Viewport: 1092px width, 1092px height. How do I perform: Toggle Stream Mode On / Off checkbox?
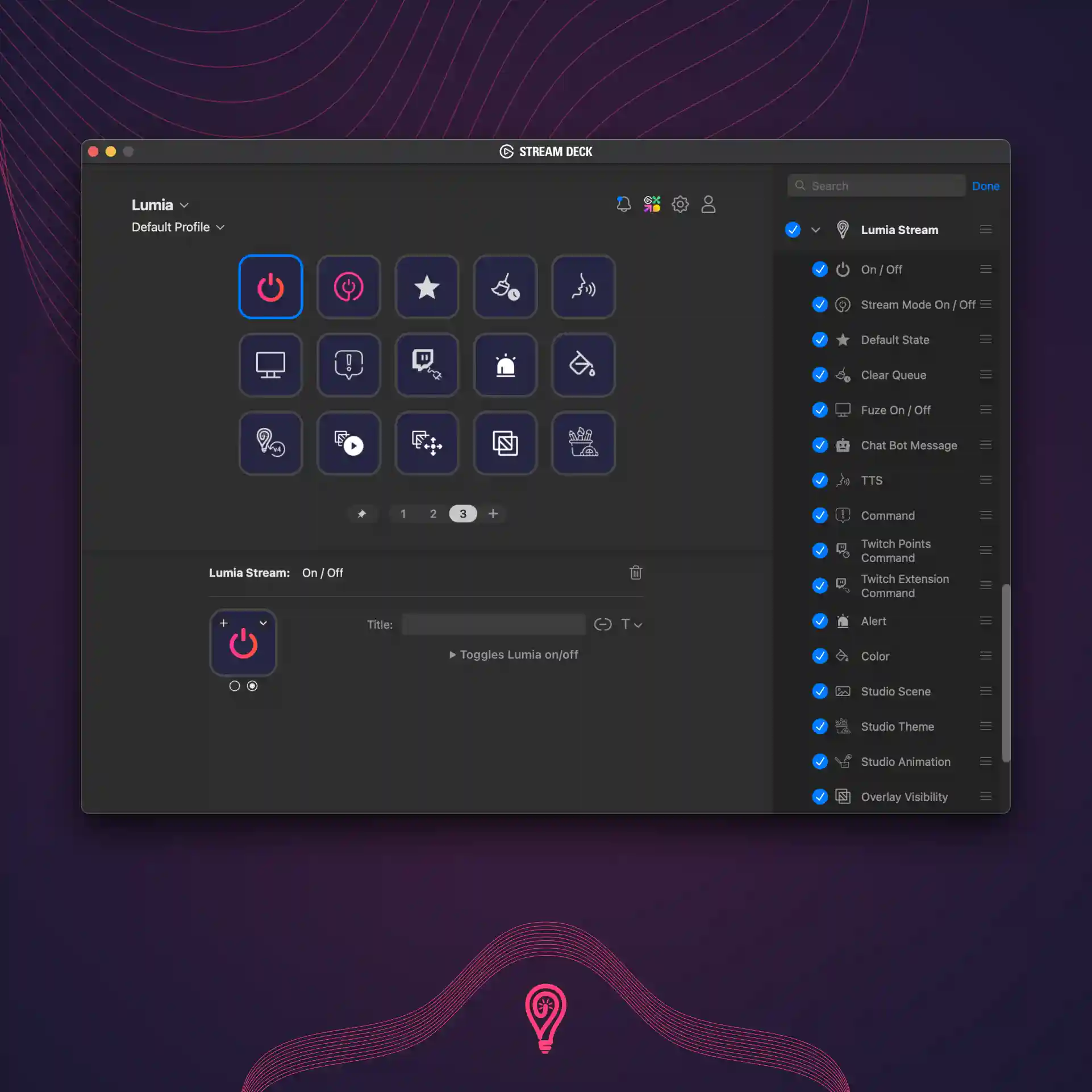point(820,305)
